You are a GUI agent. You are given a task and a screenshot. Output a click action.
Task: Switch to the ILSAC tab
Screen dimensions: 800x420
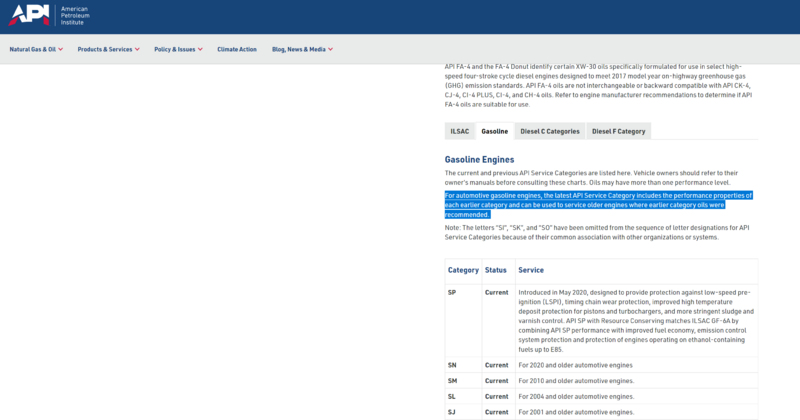460,131
